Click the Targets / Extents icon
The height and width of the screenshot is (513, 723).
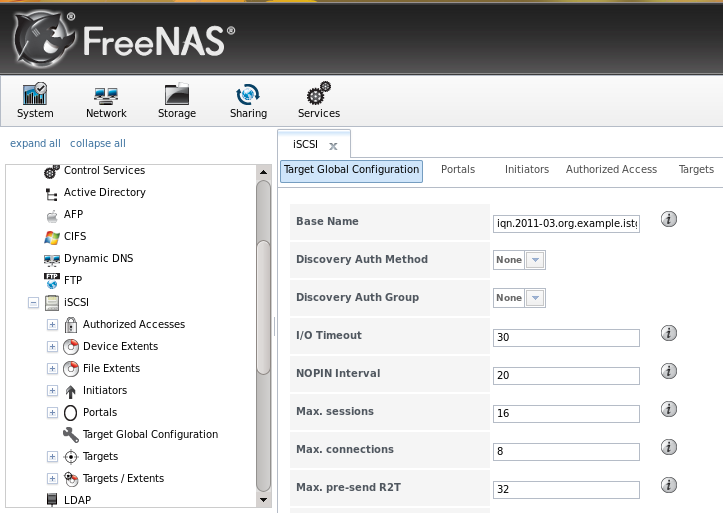pyautogui.click(x=71, y=479)
